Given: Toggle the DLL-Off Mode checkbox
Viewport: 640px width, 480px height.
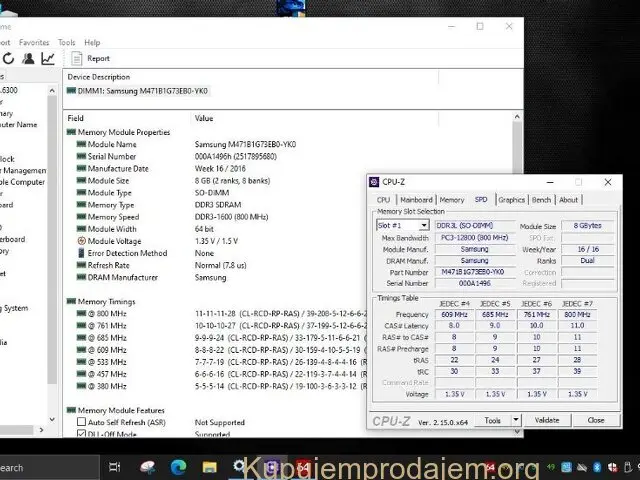Looking at the screenshot, I should (x=80, y=435).
